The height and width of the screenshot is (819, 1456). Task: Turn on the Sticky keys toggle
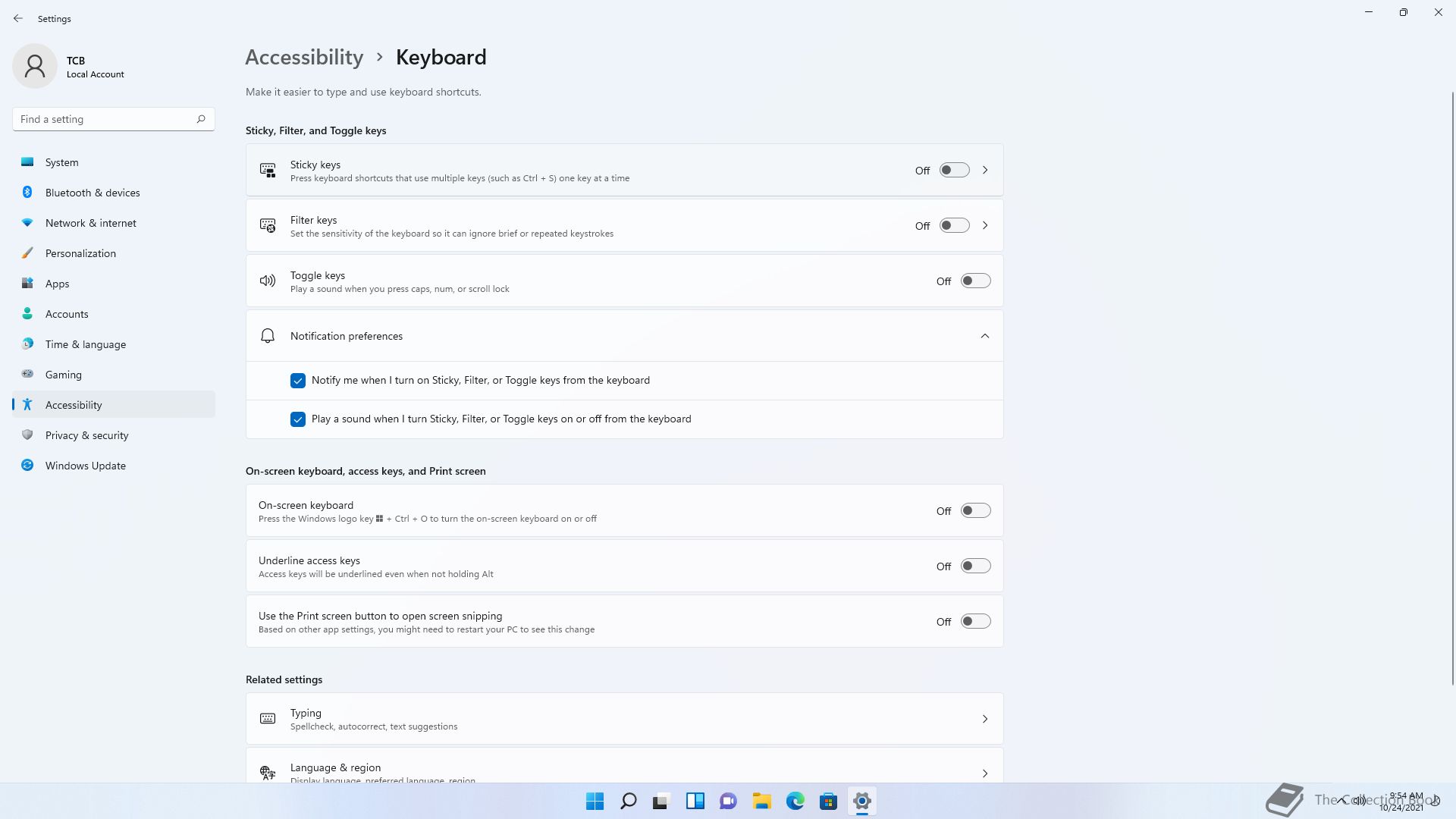(954, 171)
